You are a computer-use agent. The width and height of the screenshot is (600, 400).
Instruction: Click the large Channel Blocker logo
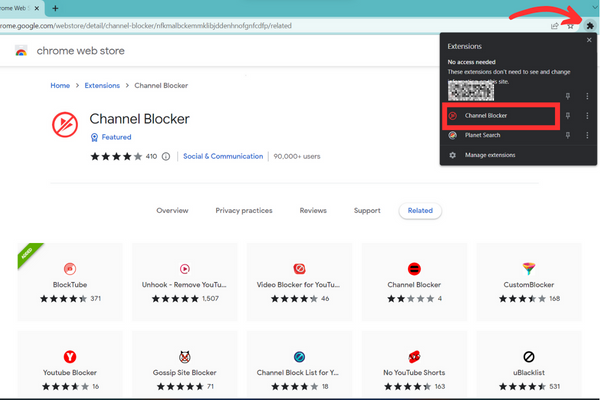pos(65,124)
